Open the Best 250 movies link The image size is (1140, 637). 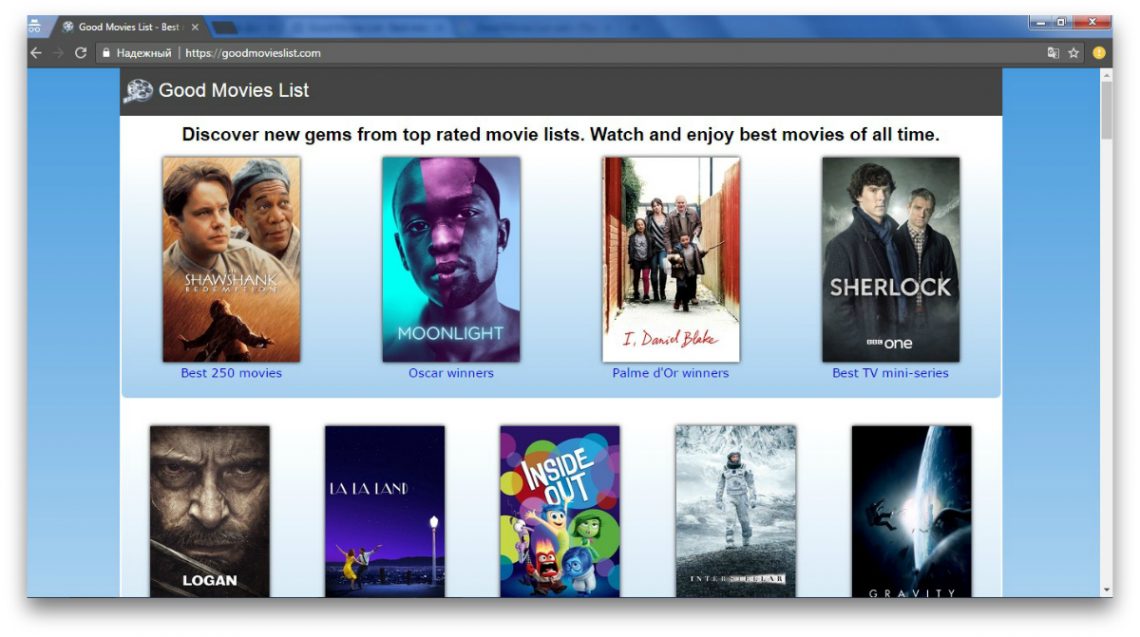point(231,373)
